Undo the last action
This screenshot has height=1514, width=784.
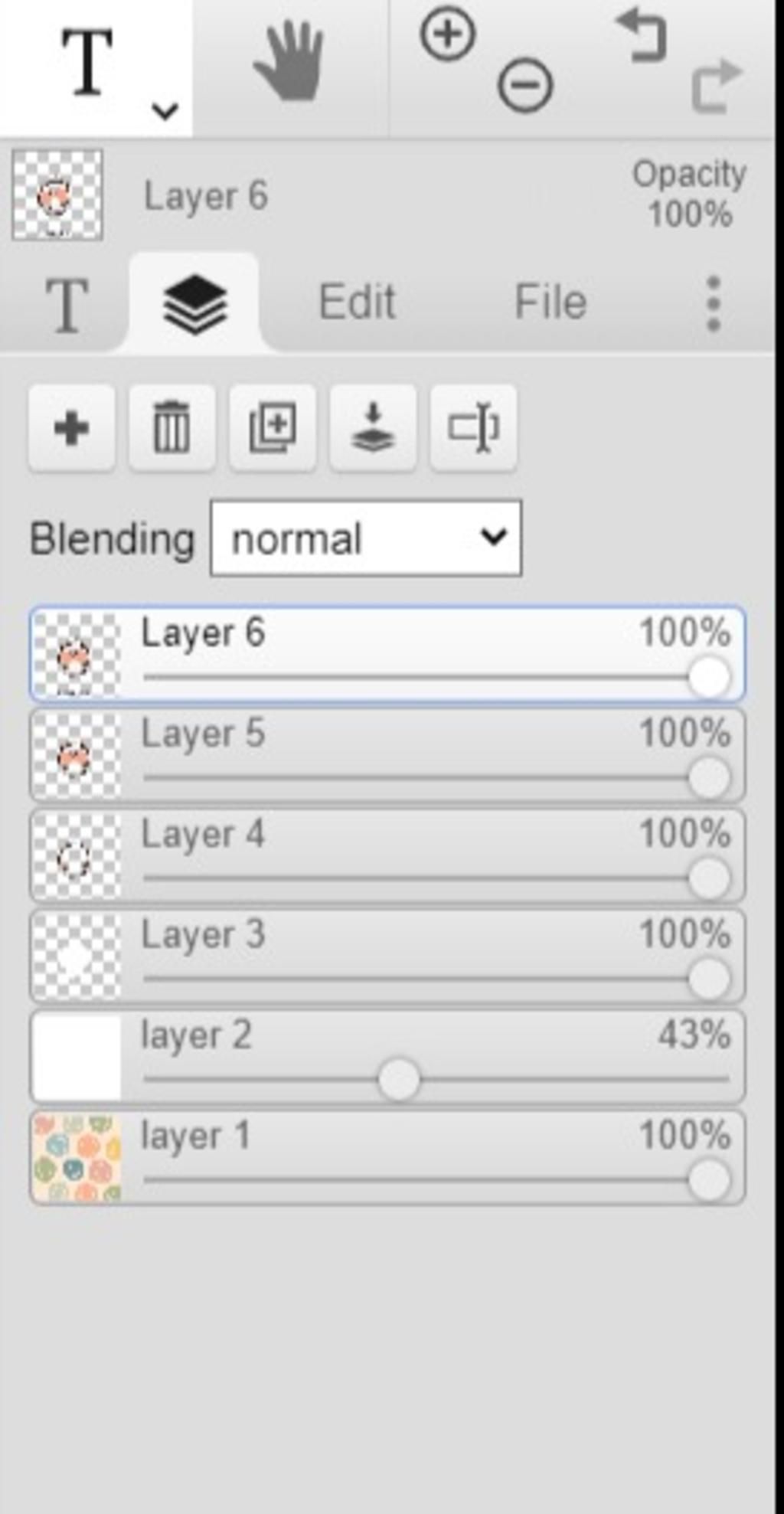point(642,34)
